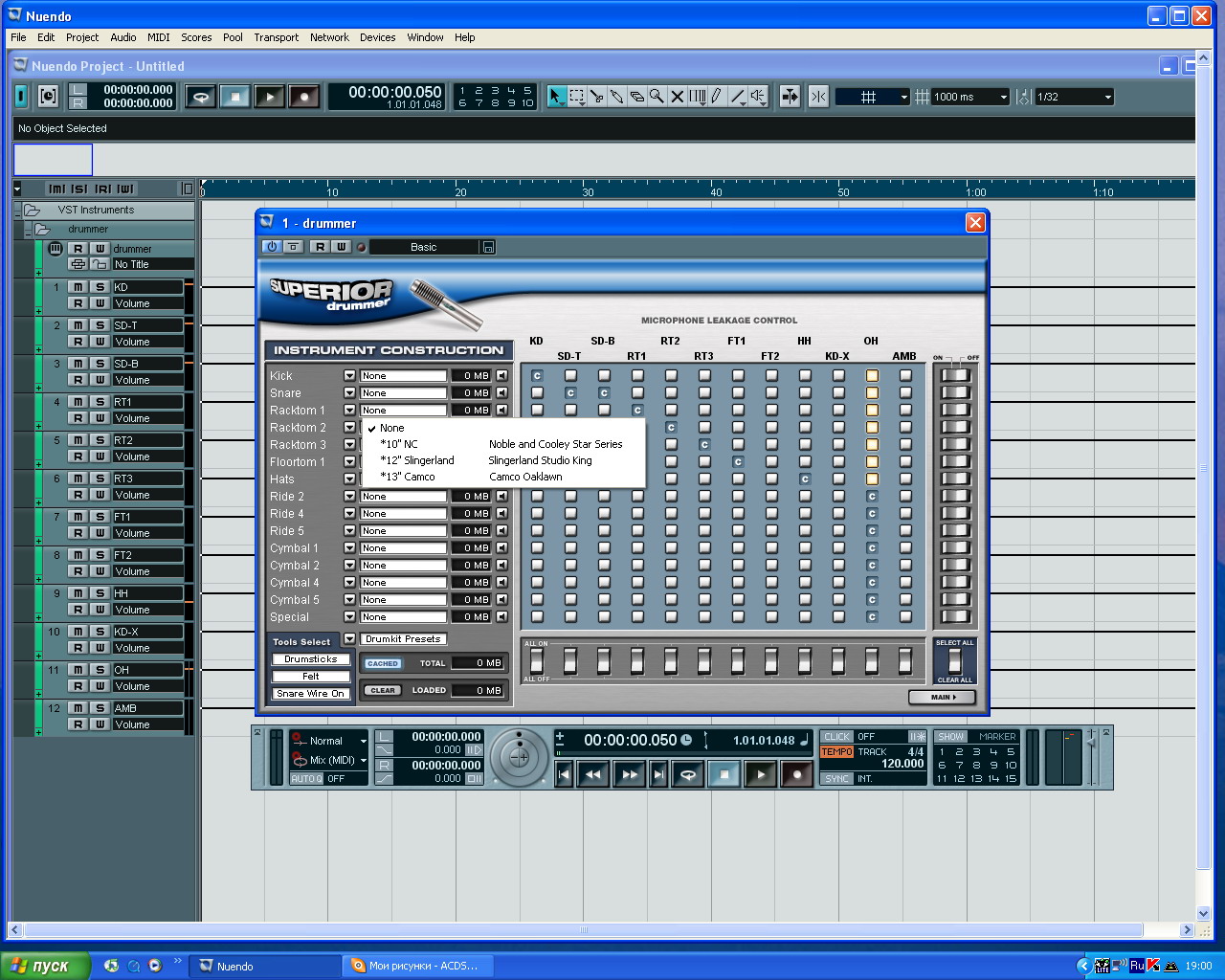Click Fast Forward in the transport panel
The height and width of the screenshot is (980, 1225).
tap(629, 774)
